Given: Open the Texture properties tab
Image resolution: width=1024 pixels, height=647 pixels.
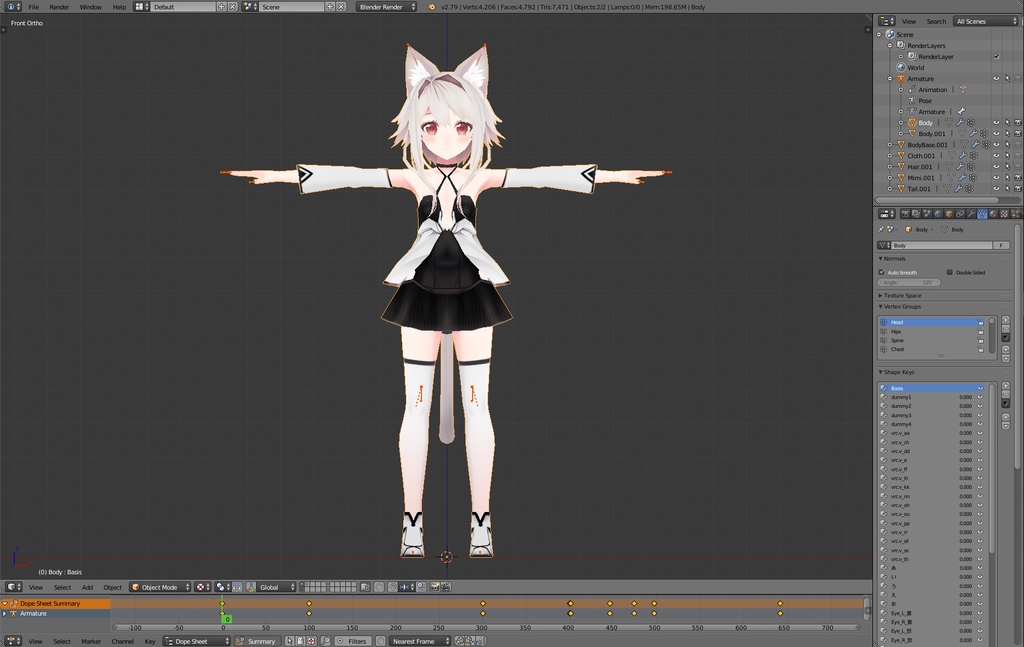Looking at the screenshot, I should (x=1004, y=214).
